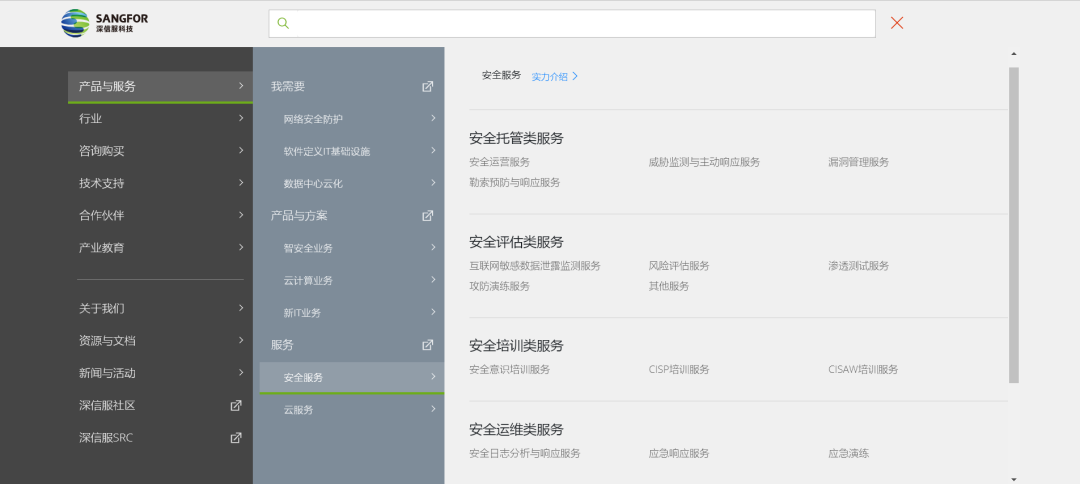The width and height of the screenshot is (1080, 484).
Task: Click the 应急响应服务 link
Action: (678, 453)
